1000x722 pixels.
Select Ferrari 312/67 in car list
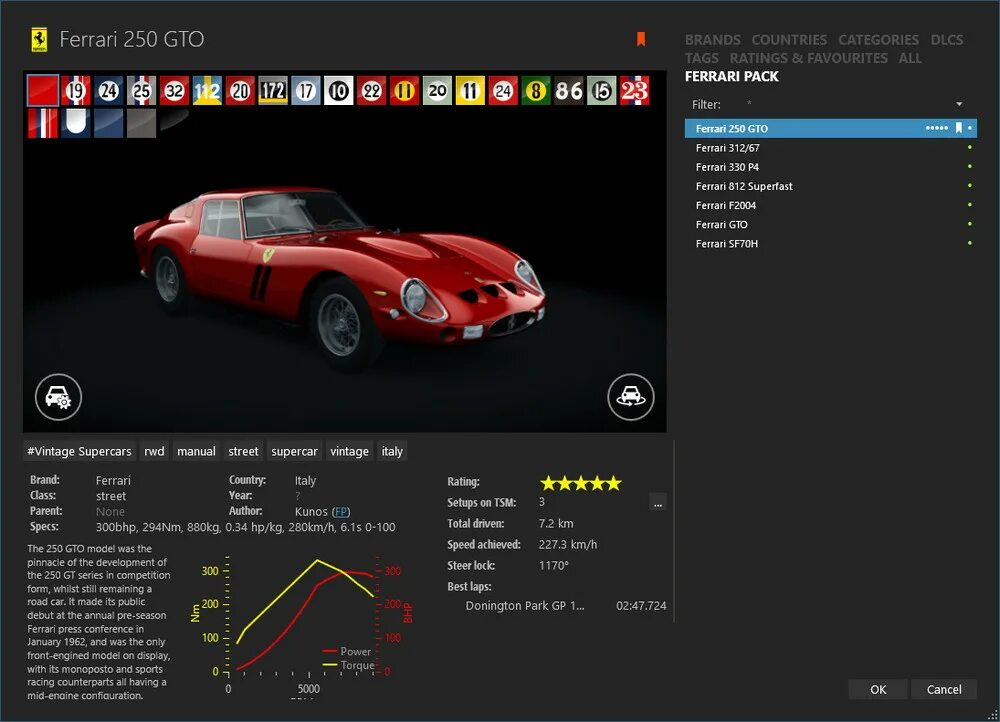[830, 147]
